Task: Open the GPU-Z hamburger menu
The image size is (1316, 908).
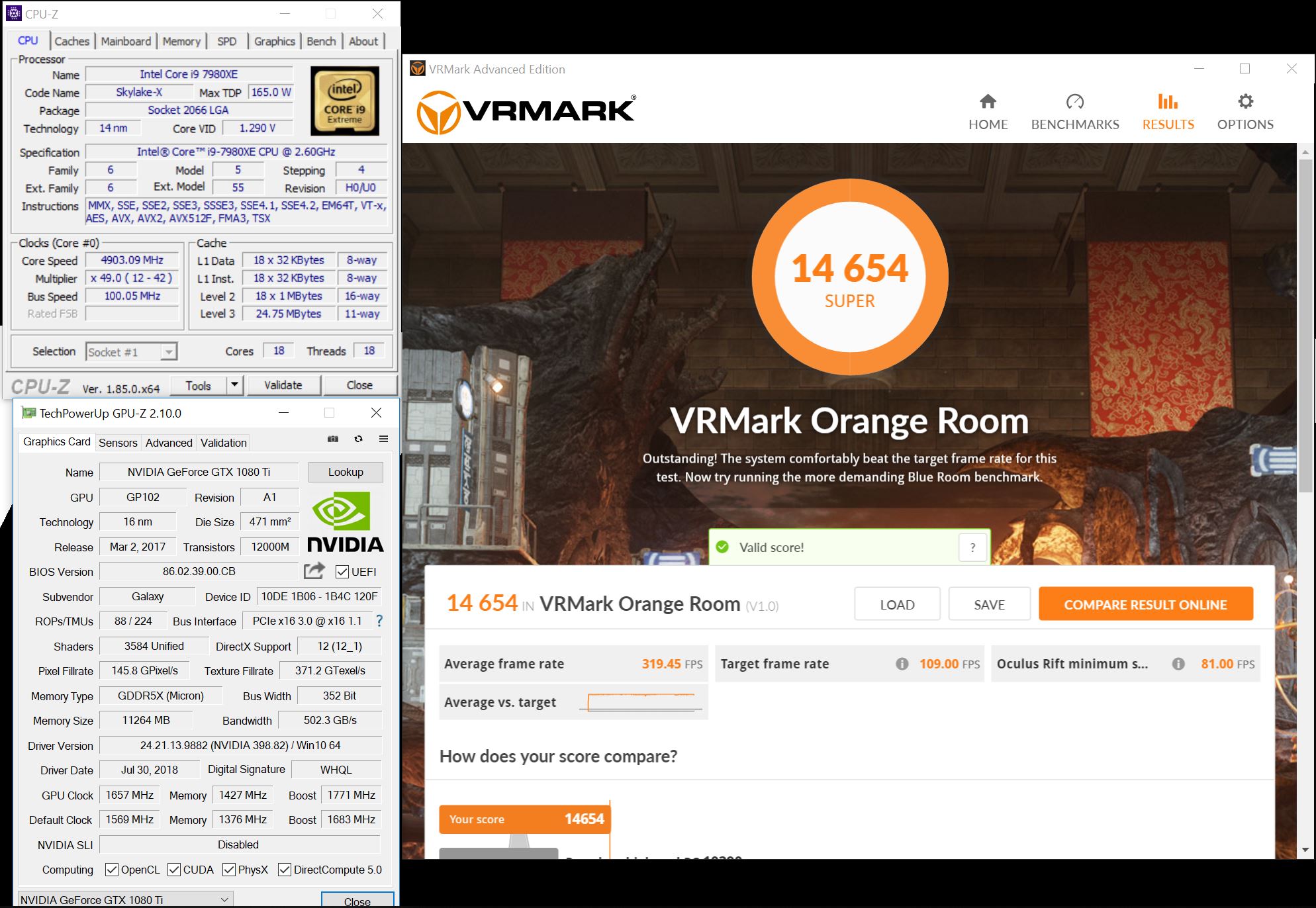Action: coord(383,439)
